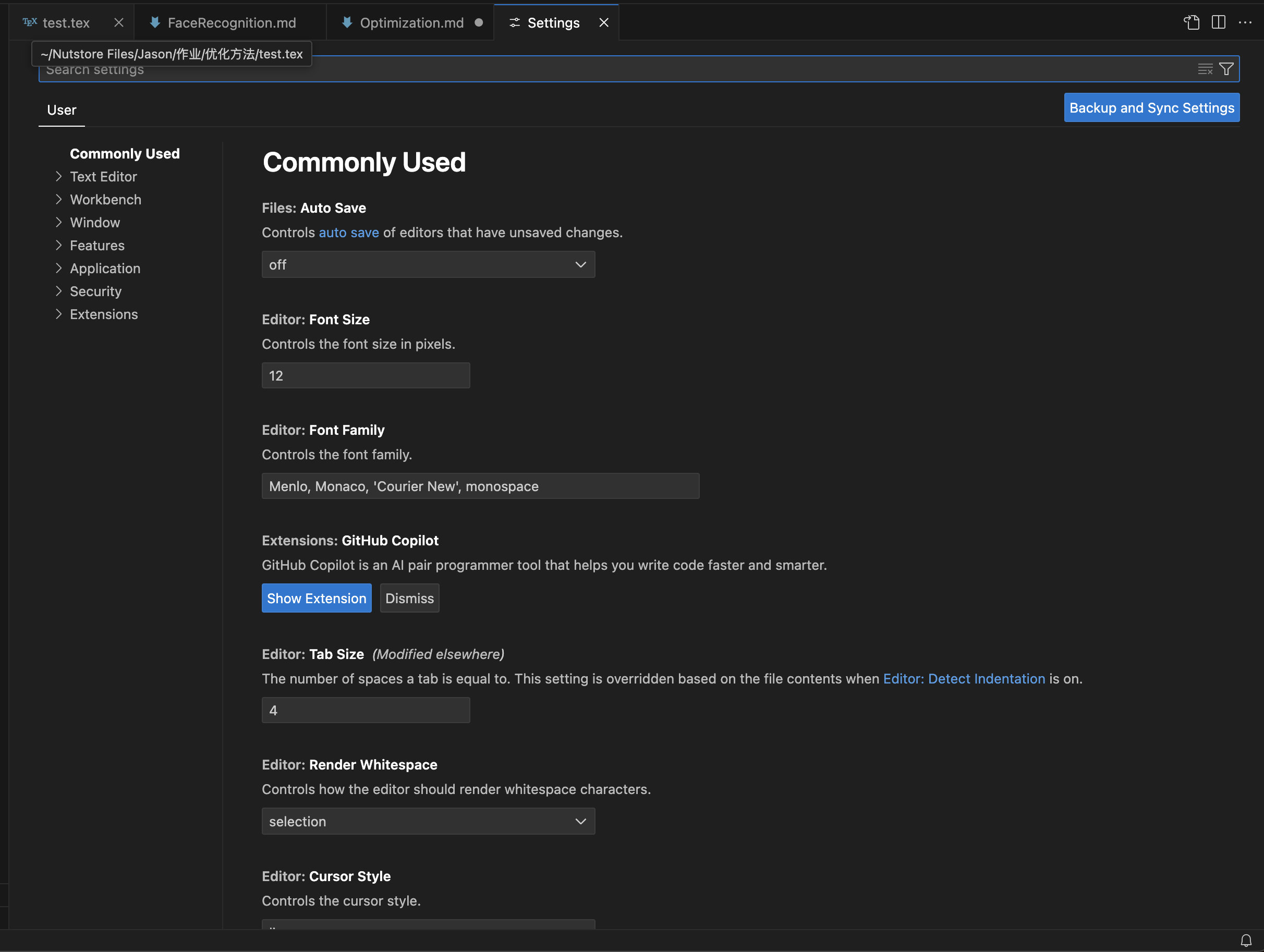Click the notifications bell in status bar
This screenshot has width=1264, height=952.
click(1246, 941)
